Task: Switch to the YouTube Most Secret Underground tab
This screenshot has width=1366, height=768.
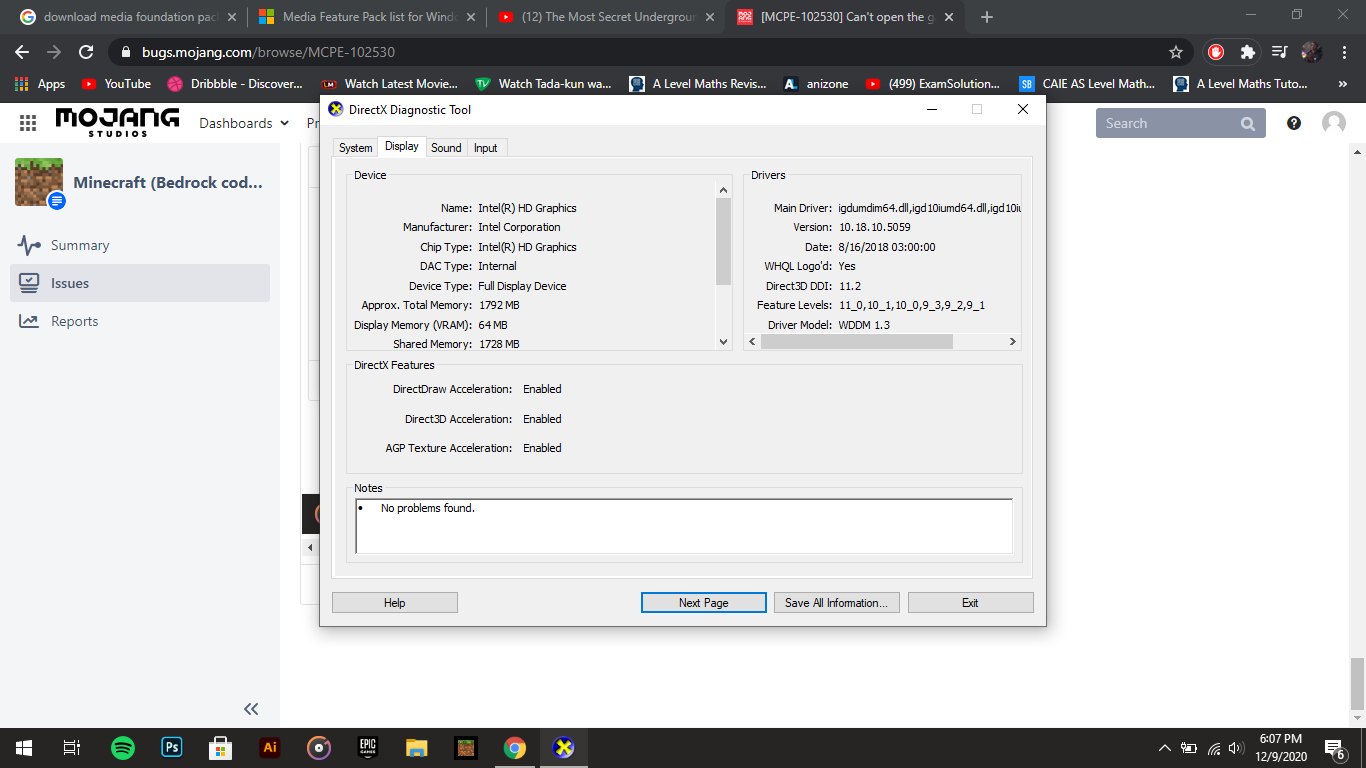Action: [605, 17]
